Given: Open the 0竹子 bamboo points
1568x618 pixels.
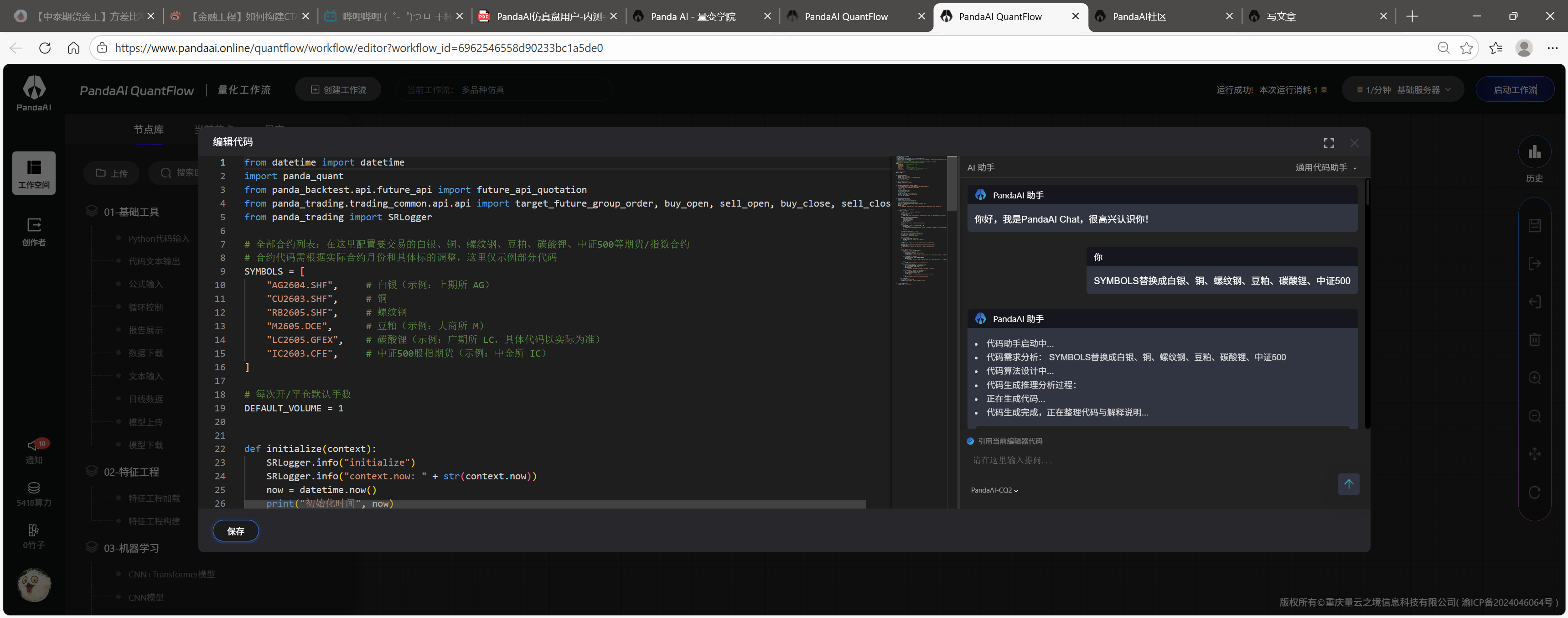Looking at the screenshot, I should point(34,536).
